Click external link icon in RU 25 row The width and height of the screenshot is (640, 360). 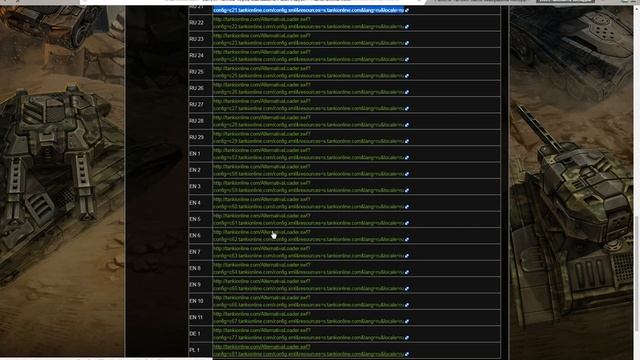[x=407, y=76]
